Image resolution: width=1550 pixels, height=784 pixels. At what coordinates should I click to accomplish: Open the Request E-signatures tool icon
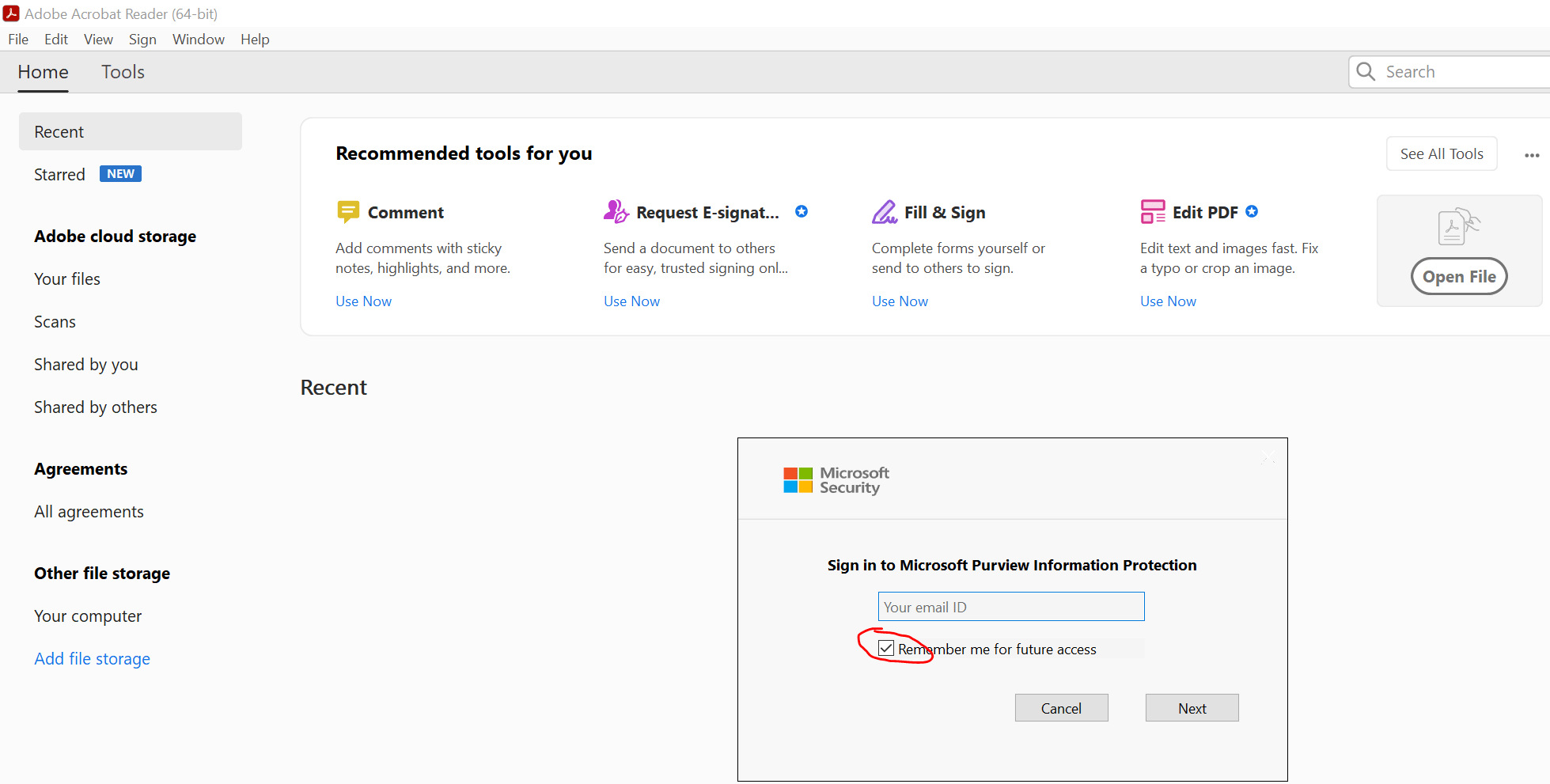coord(616,212)
